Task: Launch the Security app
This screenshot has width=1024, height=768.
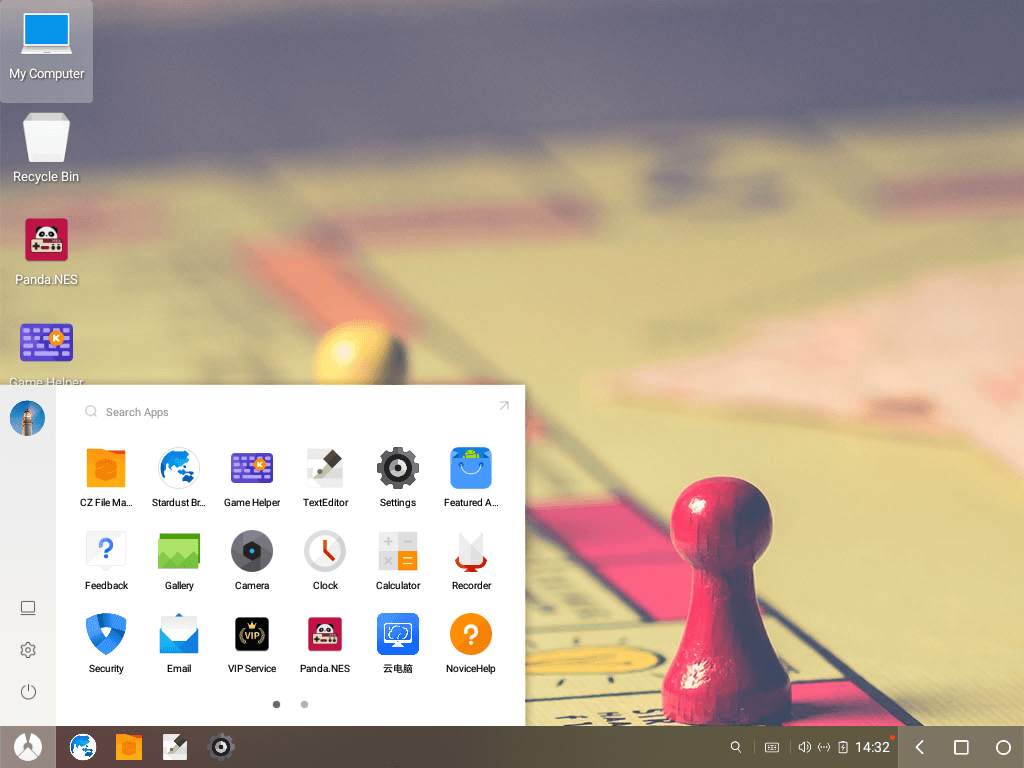Action: tap(106, 634)
